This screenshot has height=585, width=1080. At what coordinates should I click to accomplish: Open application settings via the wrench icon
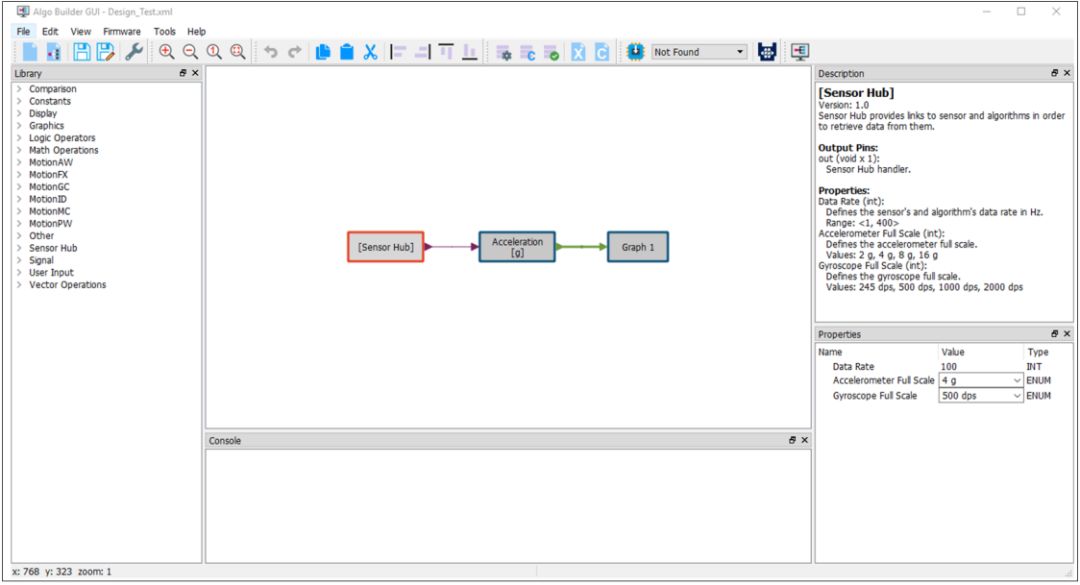tap(134, 52)
